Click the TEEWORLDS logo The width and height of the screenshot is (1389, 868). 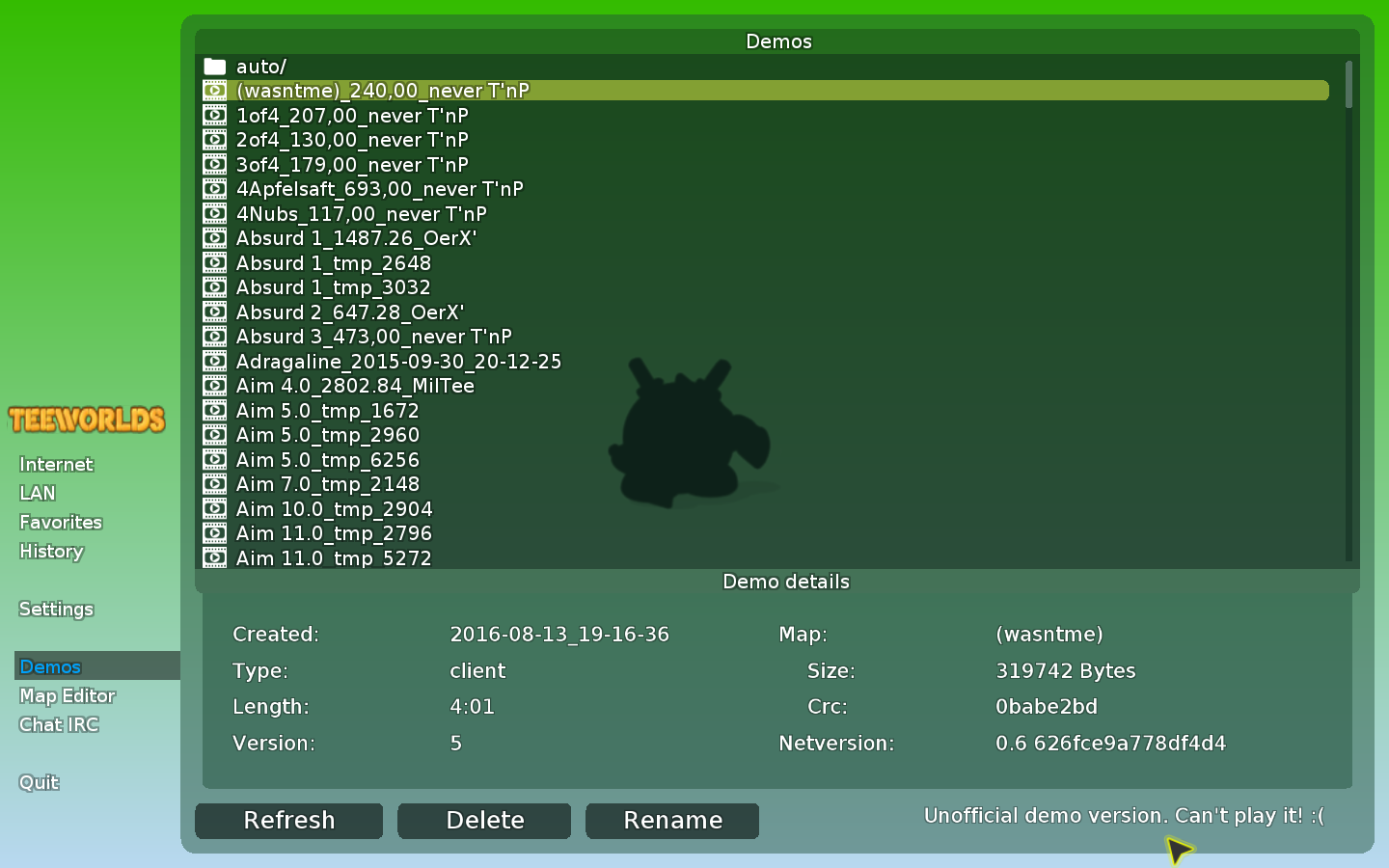coord(87,419)
